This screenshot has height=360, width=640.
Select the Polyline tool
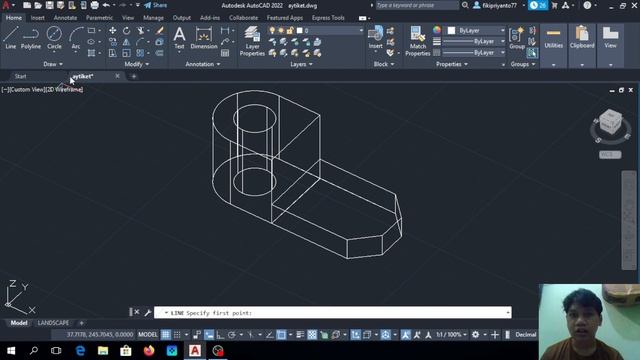(x=31, y=38)
